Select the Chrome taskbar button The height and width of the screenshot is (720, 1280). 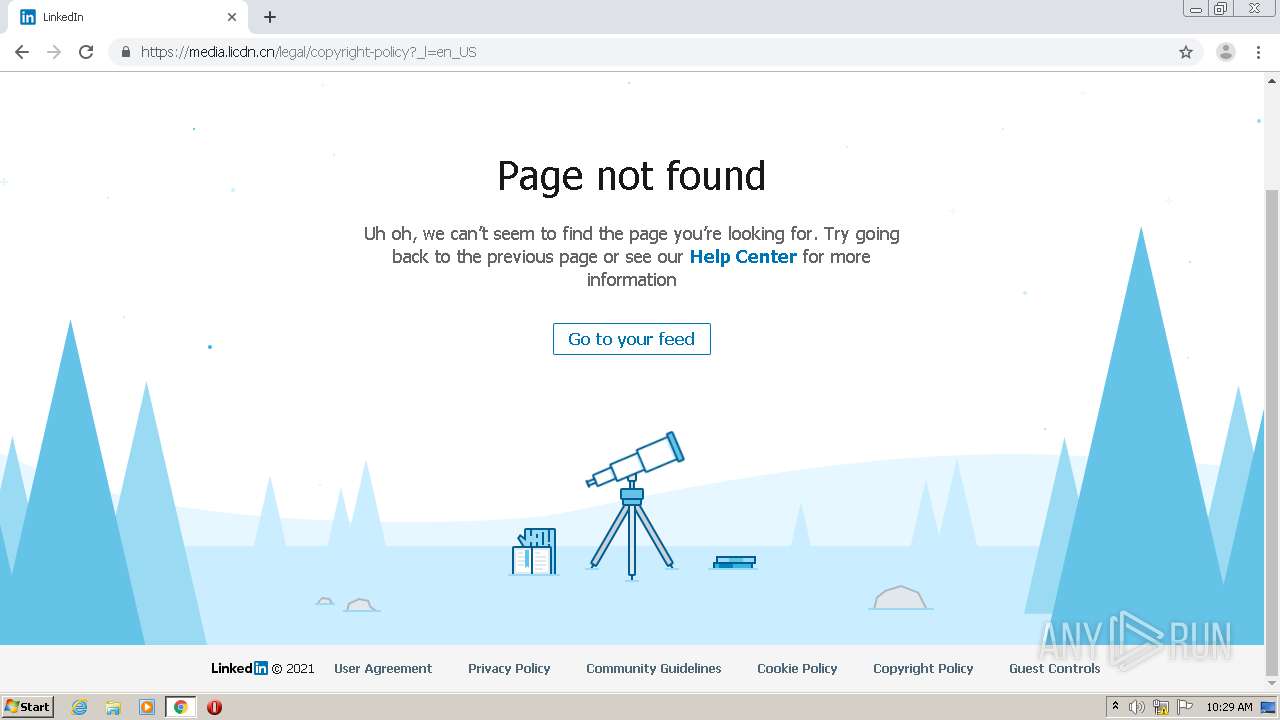point(180,707)
